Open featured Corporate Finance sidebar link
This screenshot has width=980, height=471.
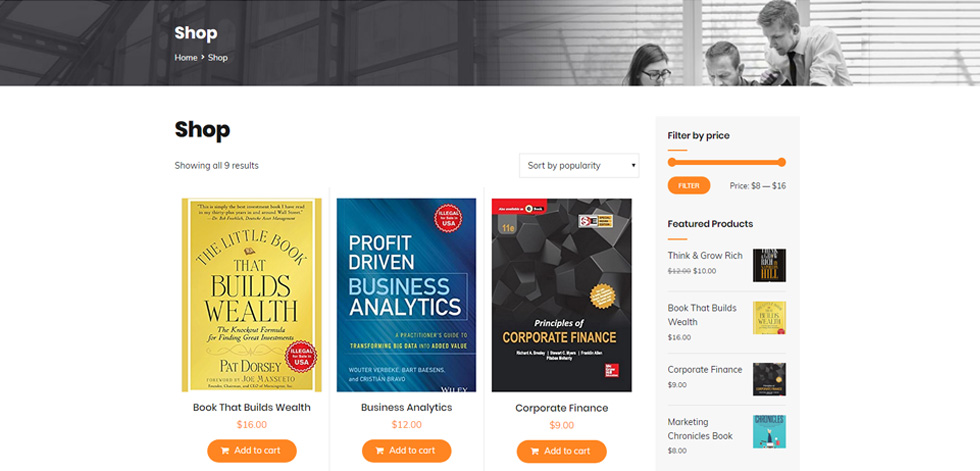click(705, 370)
